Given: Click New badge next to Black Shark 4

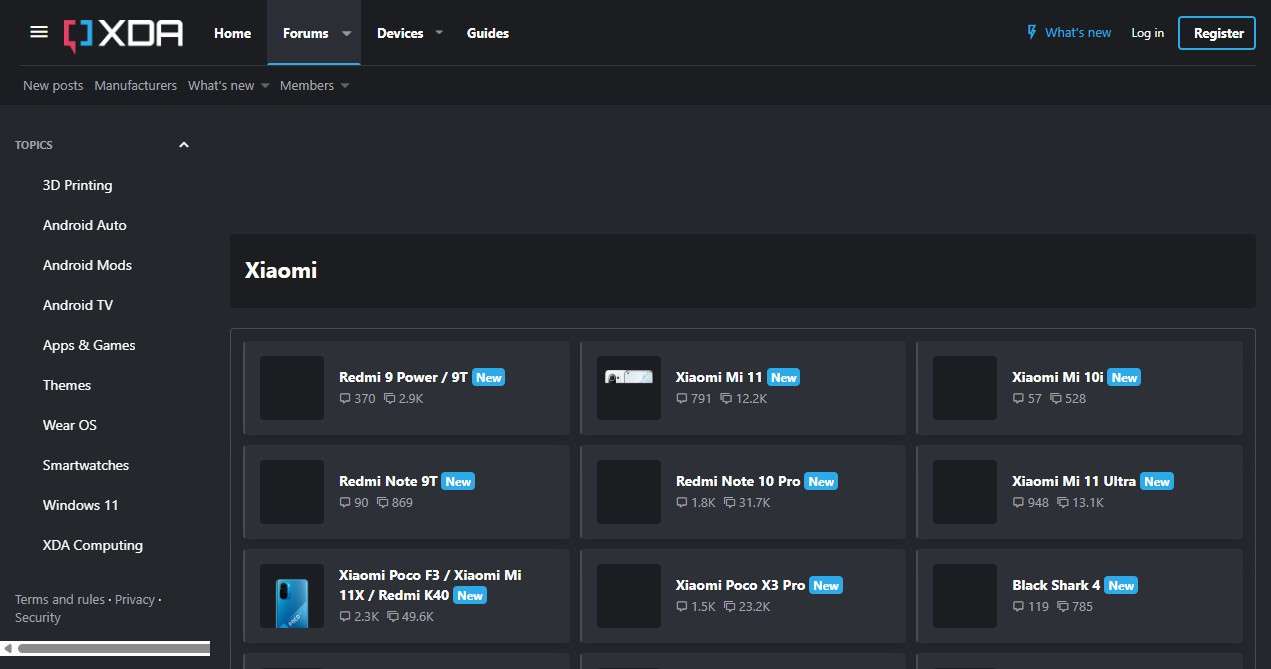Looking at the screenshot, I should coord(1121,585).
